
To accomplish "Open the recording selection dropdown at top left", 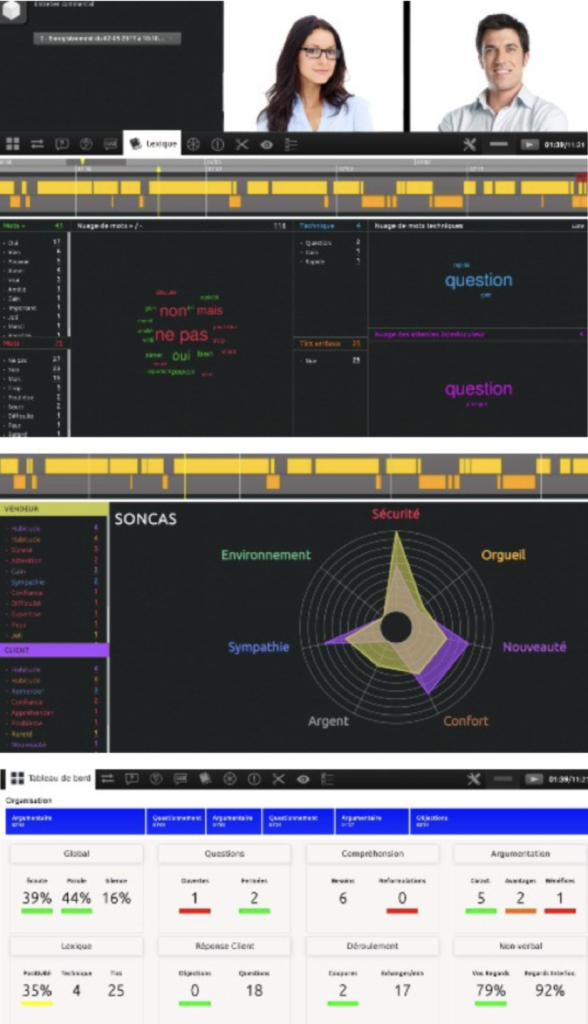I will (x=107, y=39).
